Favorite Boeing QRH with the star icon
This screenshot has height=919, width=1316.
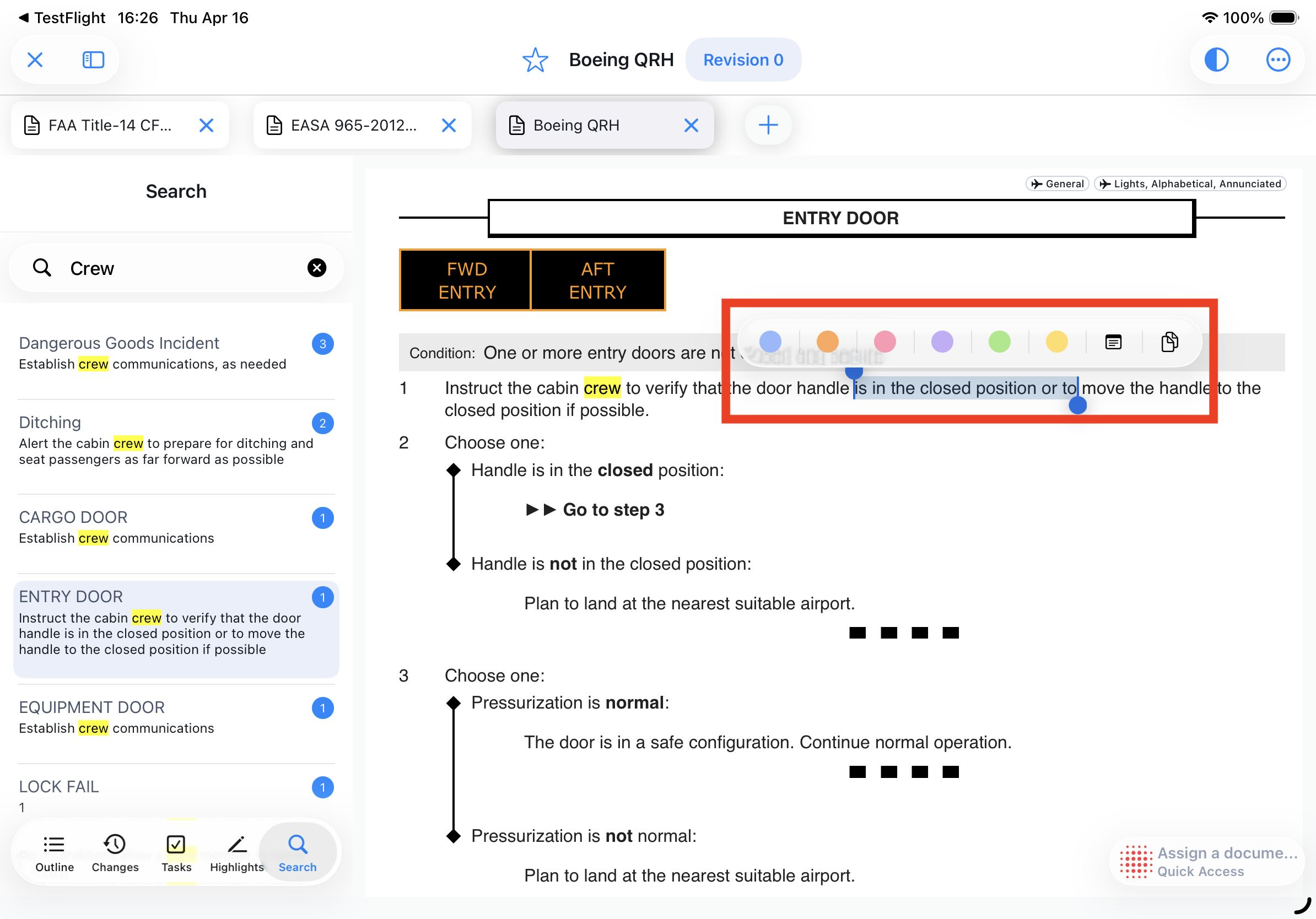coord(535,60)
